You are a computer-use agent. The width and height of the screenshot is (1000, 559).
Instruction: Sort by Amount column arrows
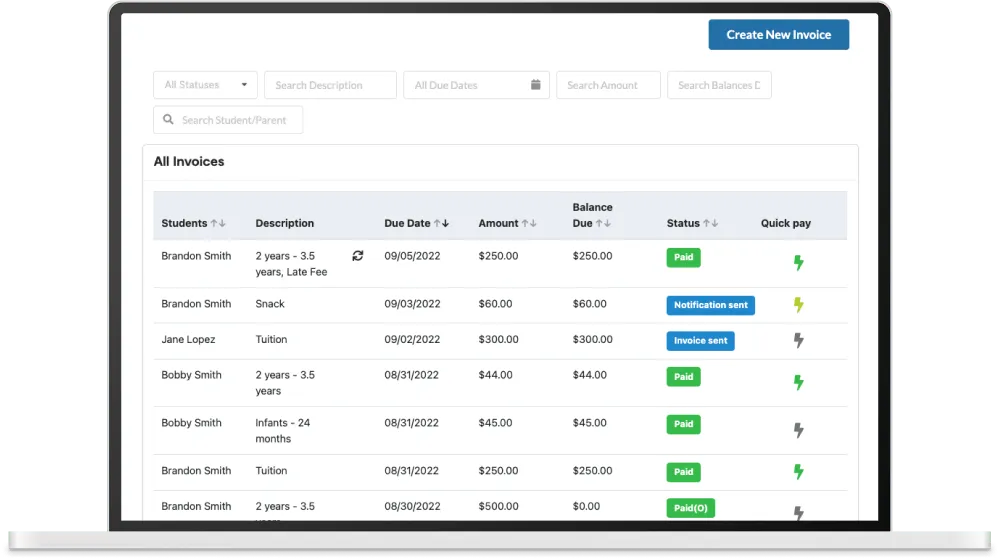coord(529,223)
